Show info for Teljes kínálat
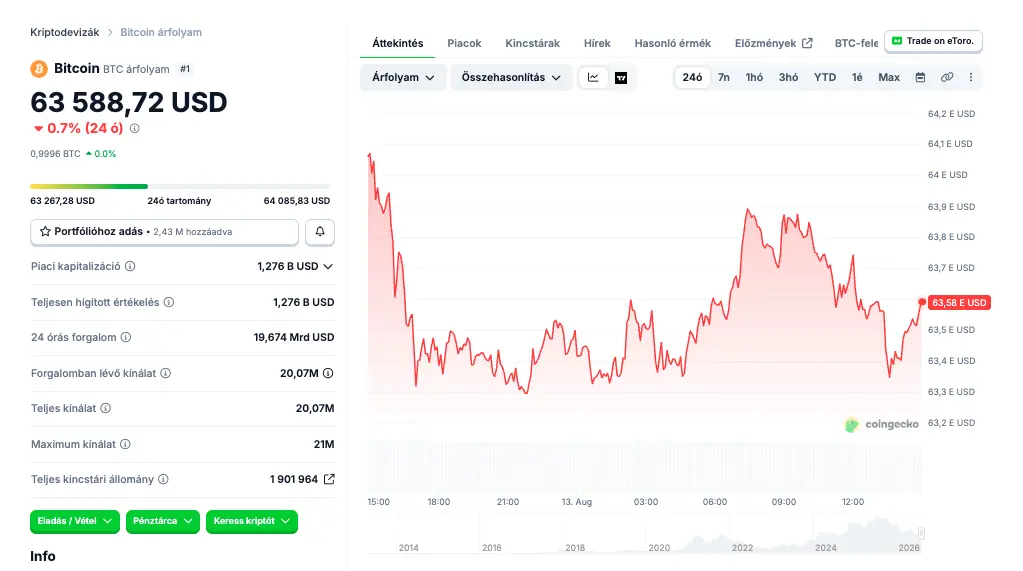The height and width of the screenshot is (571, 1023). point(106,409)
